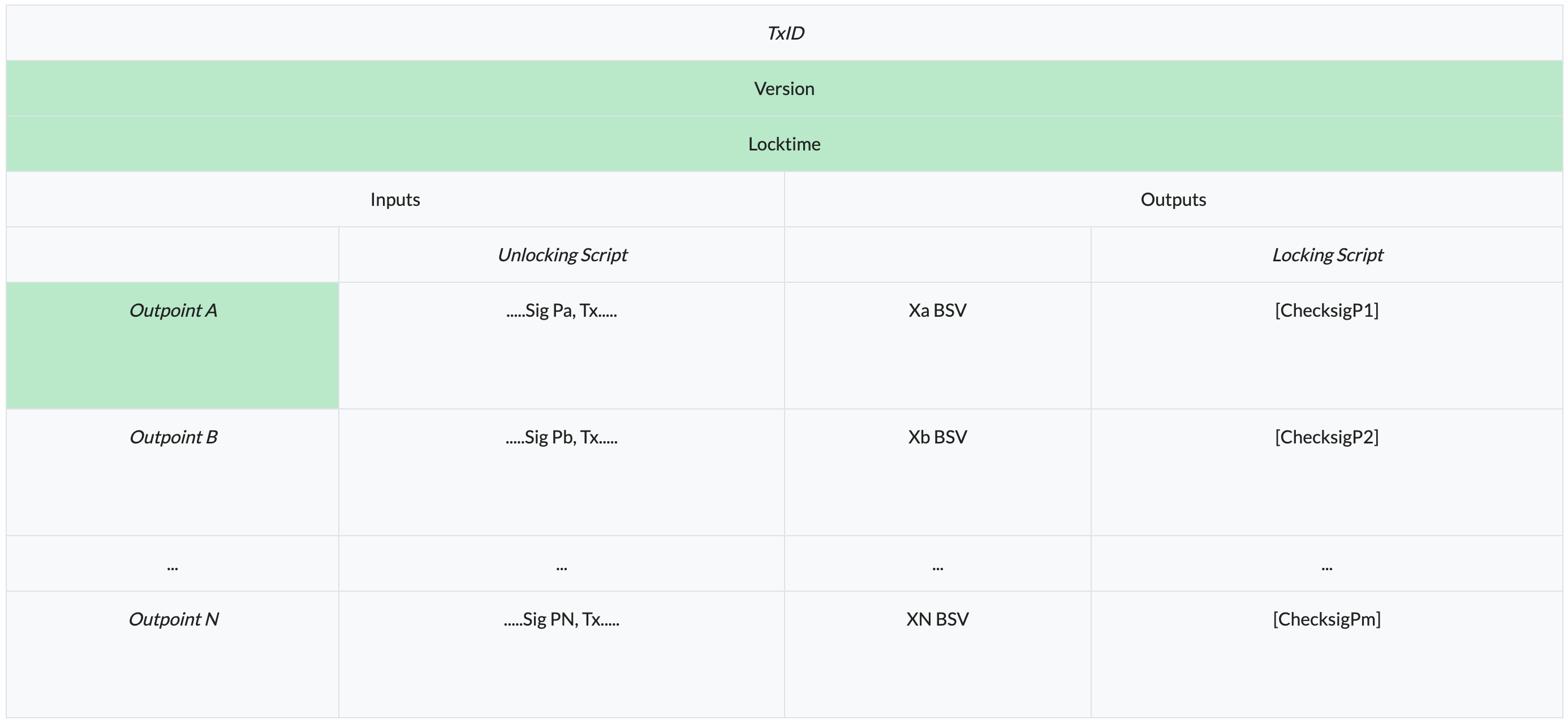Click the XN BSV output value

937,619
